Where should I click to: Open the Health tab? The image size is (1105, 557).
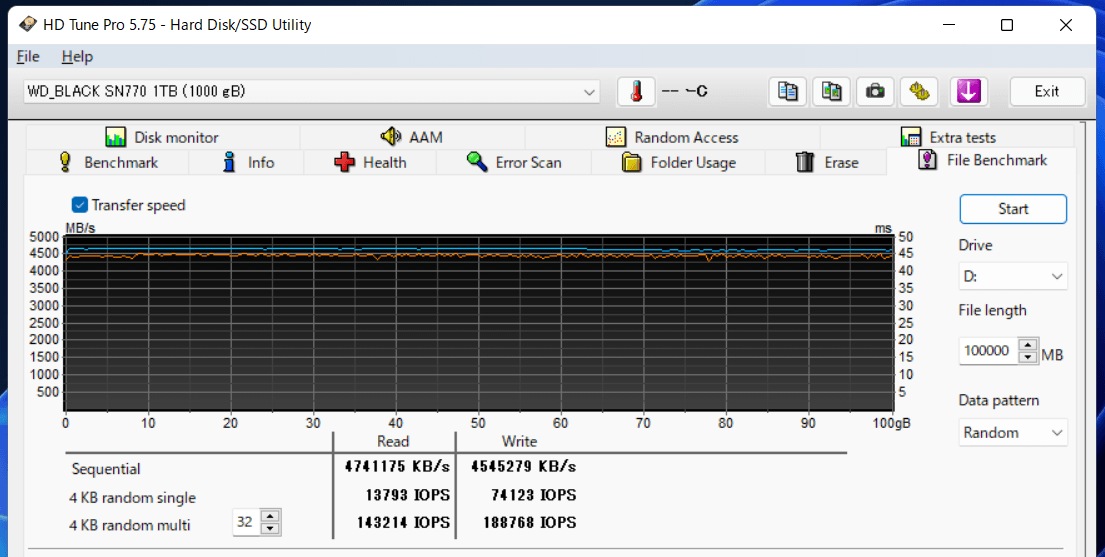(x=370, y=162)
